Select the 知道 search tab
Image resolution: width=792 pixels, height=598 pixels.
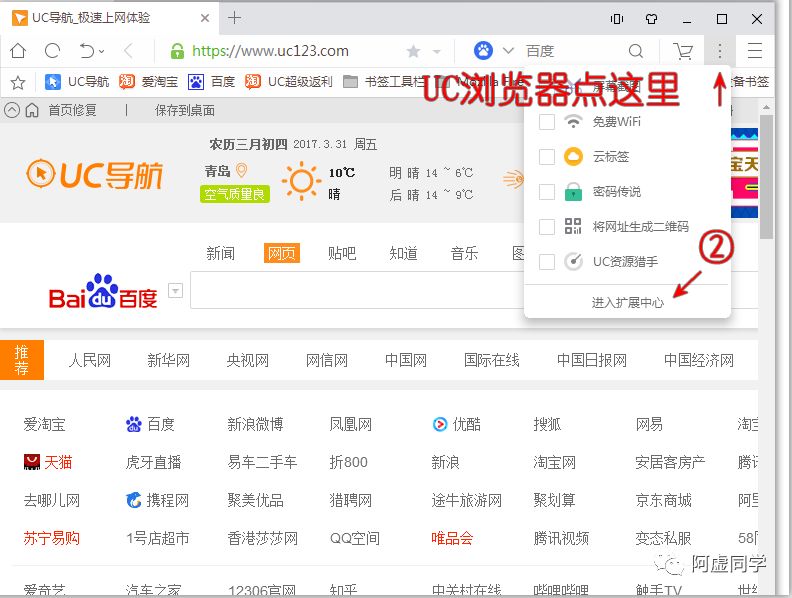pos(403,253)
